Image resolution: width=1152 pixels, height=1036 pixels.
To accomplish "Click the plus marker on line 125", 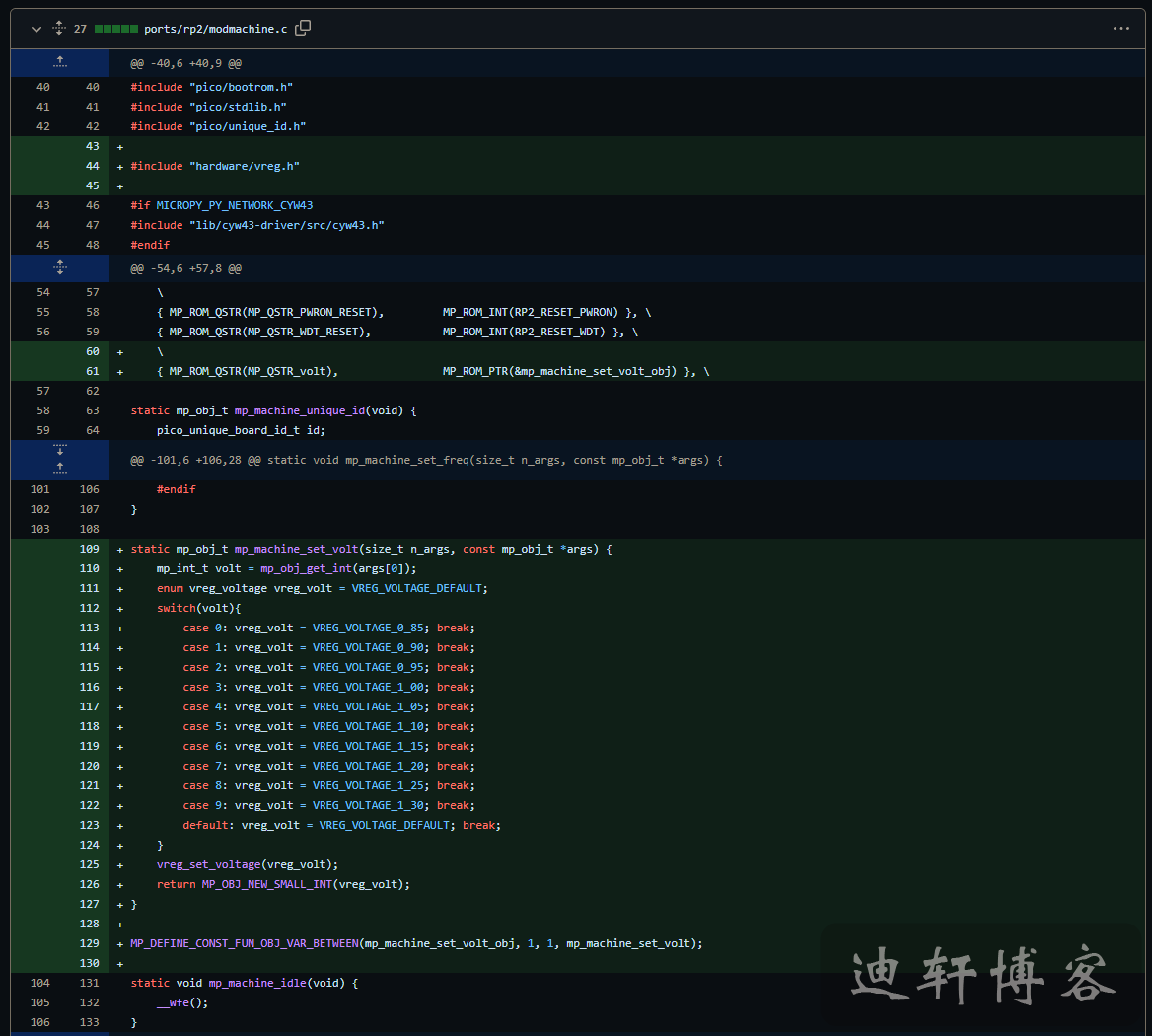I will click(x=120, y=864).
